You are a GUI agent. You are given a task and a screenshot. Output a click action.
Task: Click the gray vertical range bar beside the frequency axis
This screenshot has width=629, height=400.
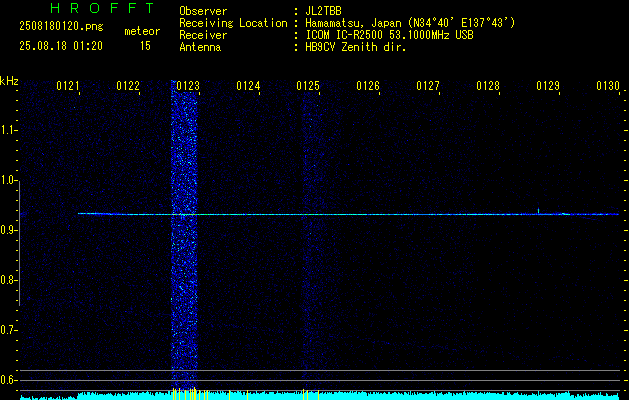coord(19,243)
